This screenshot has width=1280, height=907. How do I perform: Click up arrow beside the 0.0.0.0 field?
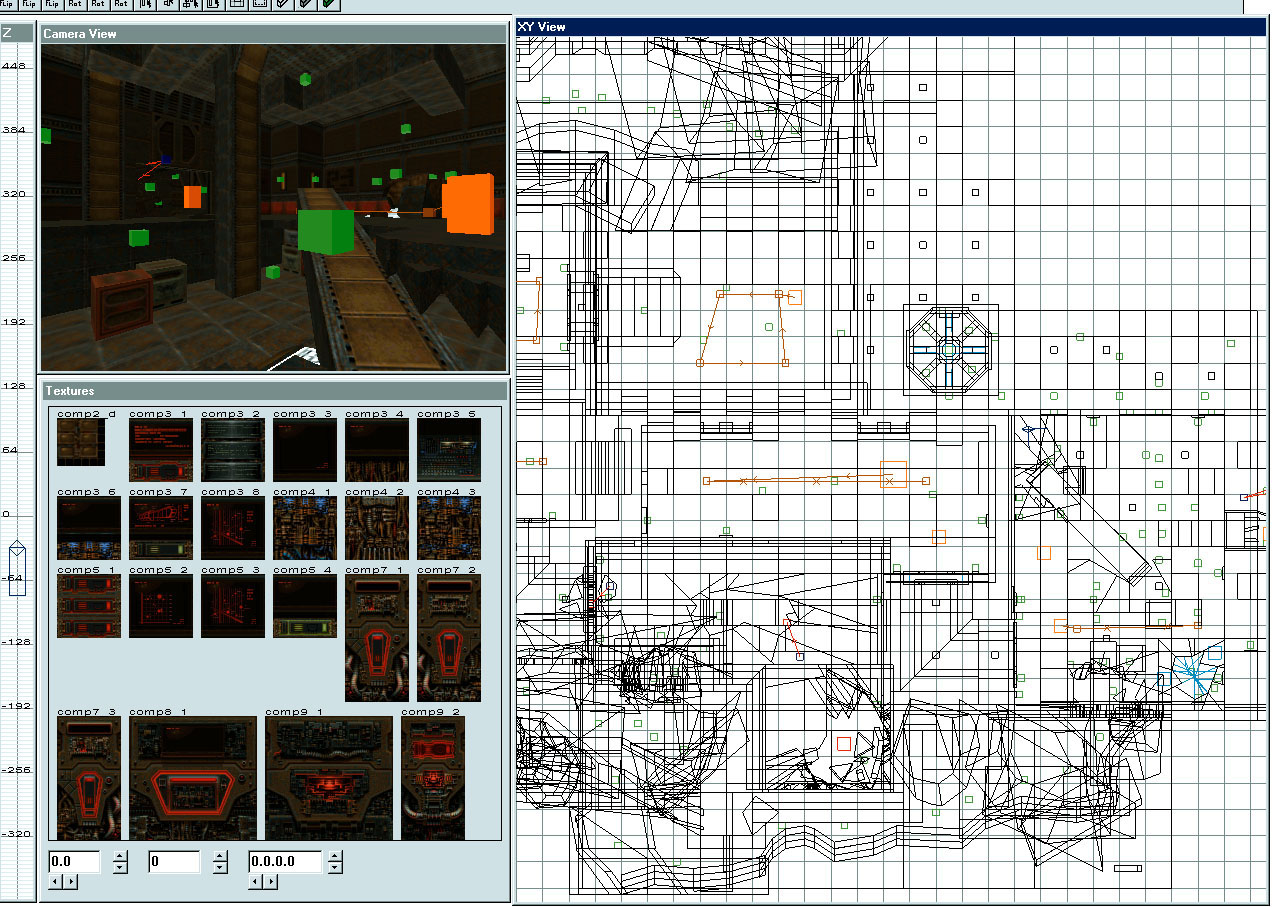335,856
